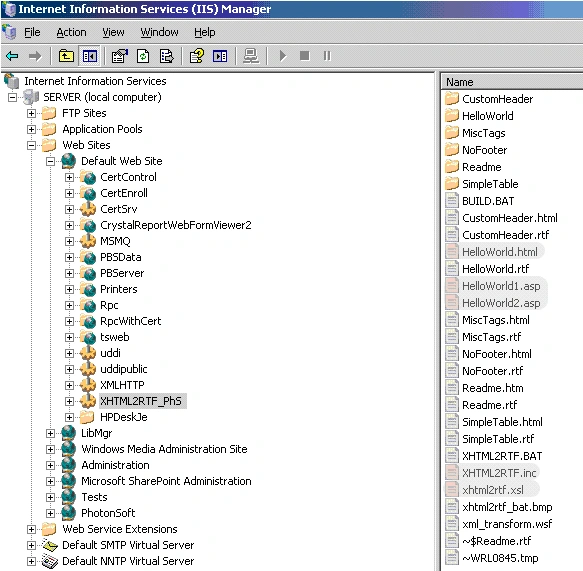Open the Action menu

coord(71,33)
